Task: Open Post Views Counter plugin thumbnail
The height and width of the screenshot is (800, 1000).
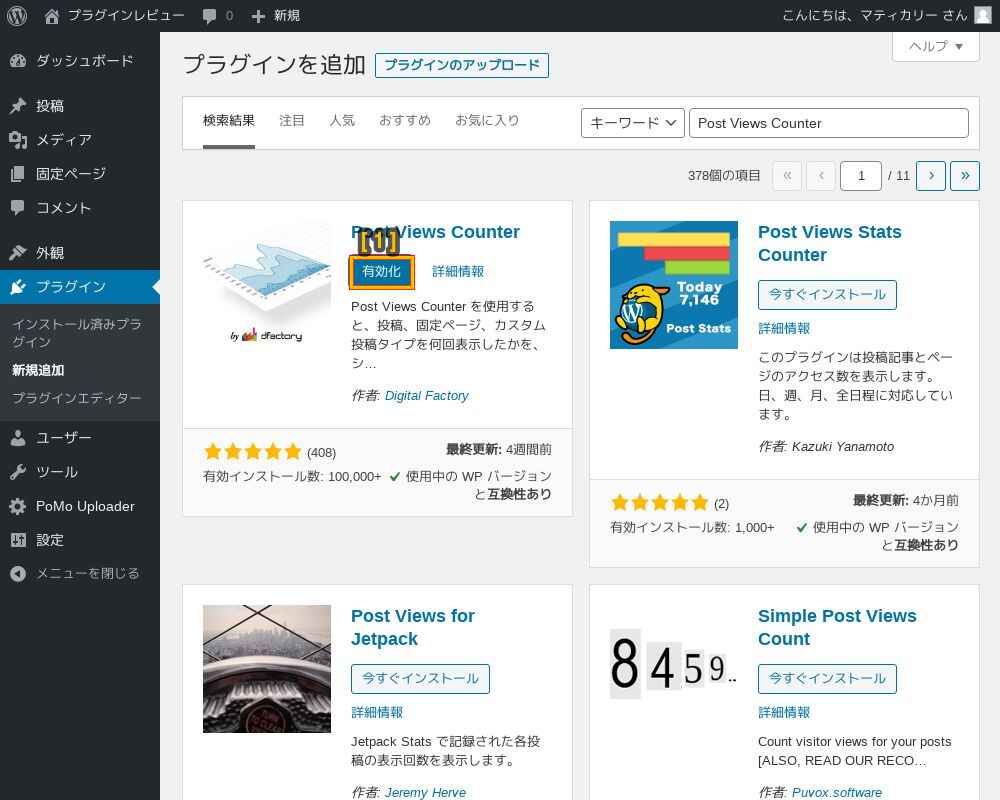Action: pos(267,285)
